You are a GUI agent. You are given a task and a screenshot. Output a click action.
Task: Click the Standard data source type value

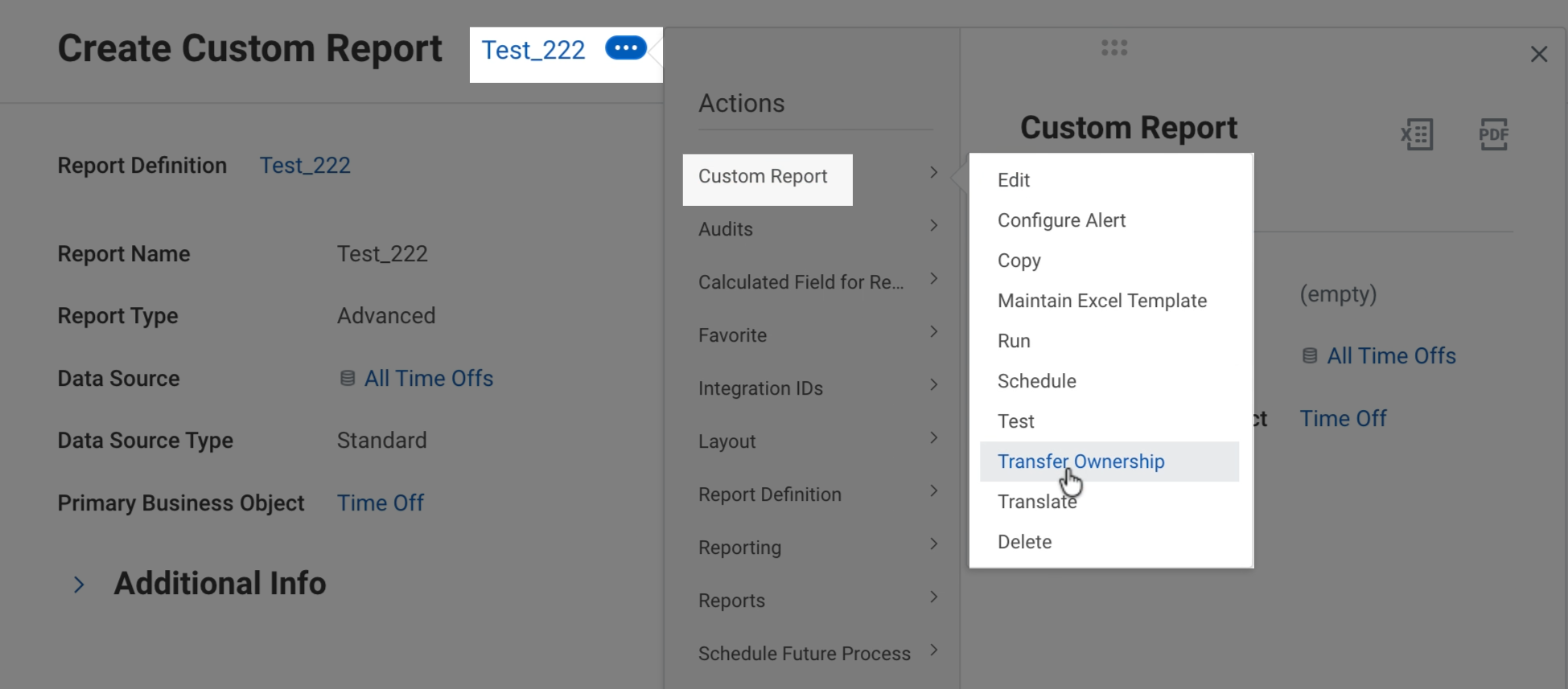(x=382, y=441)
